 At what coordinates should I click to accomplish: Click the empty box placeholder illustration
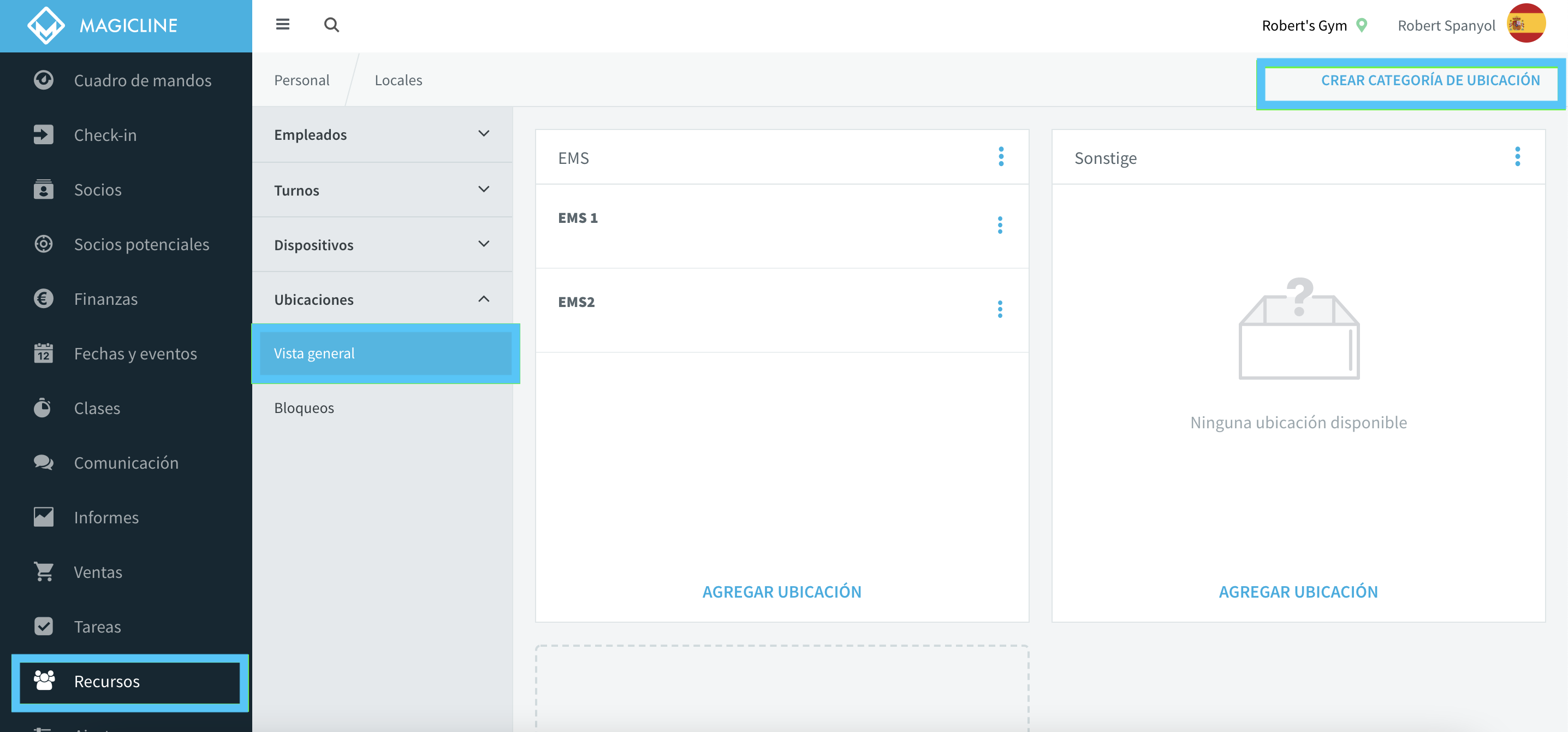tap(1298, 328)
